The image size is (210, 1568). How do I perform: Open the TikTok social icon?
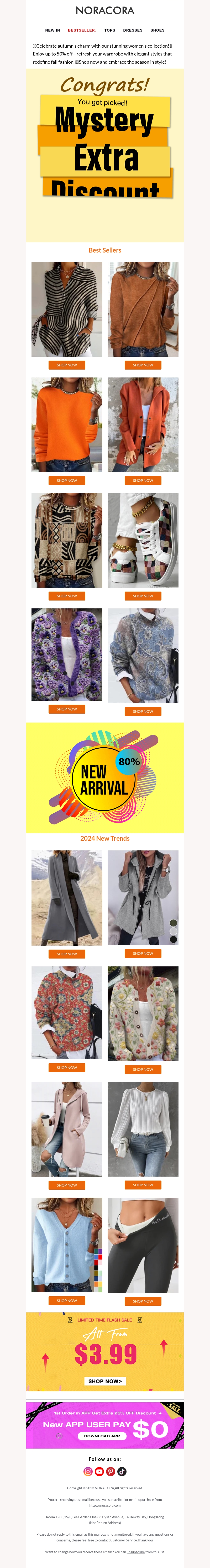coord(122,1471)
